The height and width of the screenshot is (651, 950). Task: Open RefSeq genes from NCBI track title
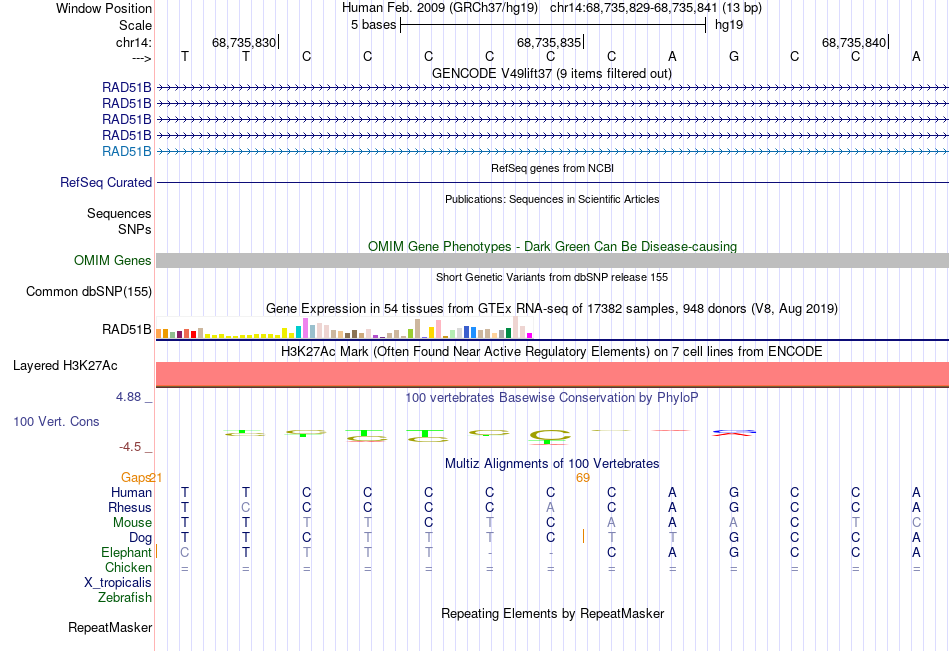552,168
